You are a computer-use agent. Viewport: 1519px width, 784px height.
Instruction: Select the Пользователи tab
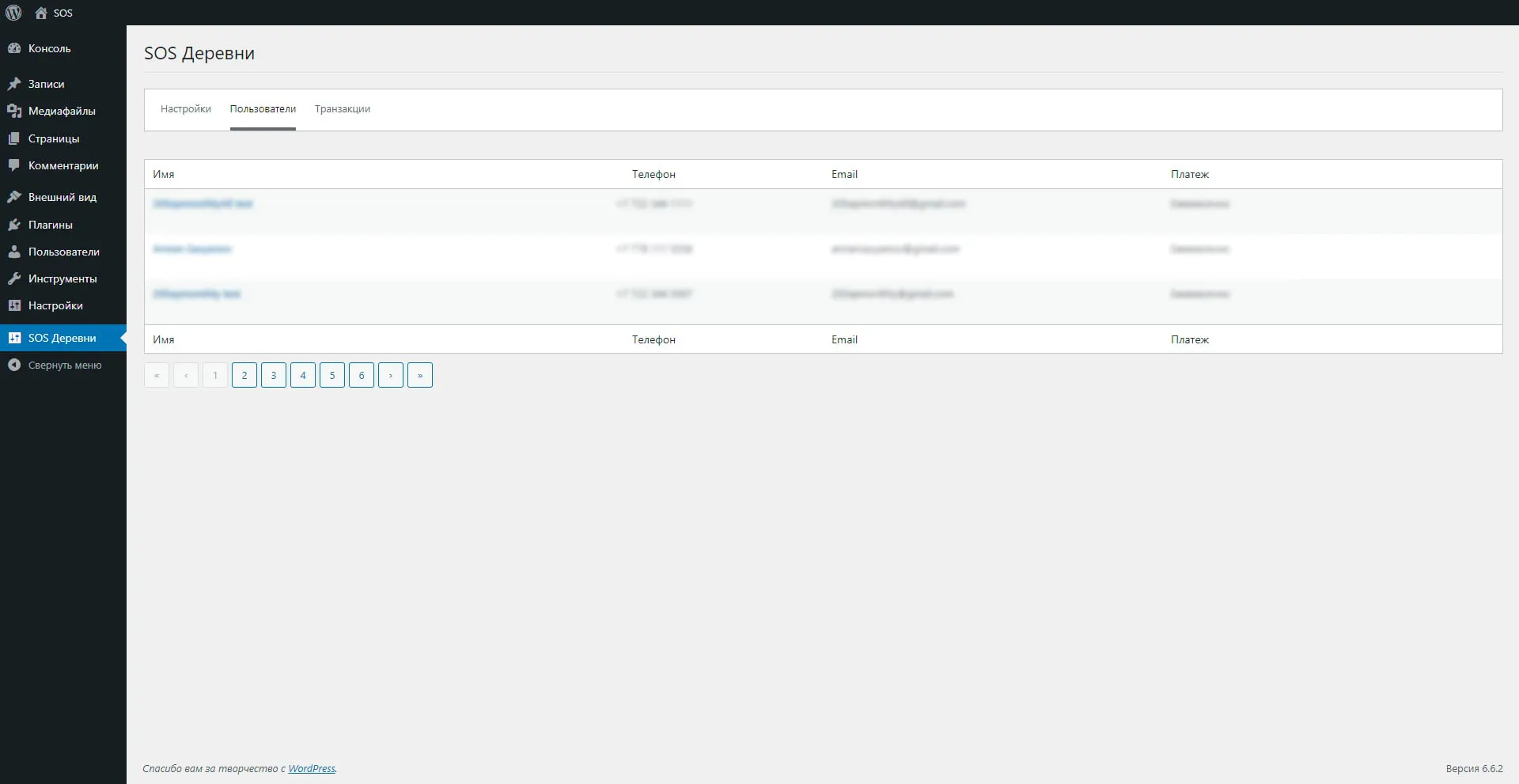[263, 109]
